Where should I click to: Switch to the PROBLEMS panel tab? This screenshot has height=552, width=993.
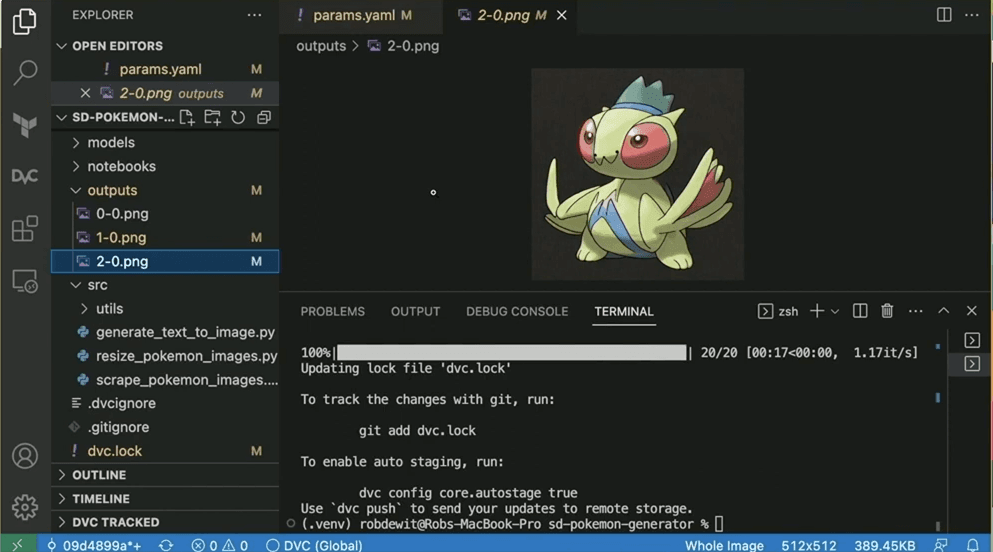coord(332,312)
